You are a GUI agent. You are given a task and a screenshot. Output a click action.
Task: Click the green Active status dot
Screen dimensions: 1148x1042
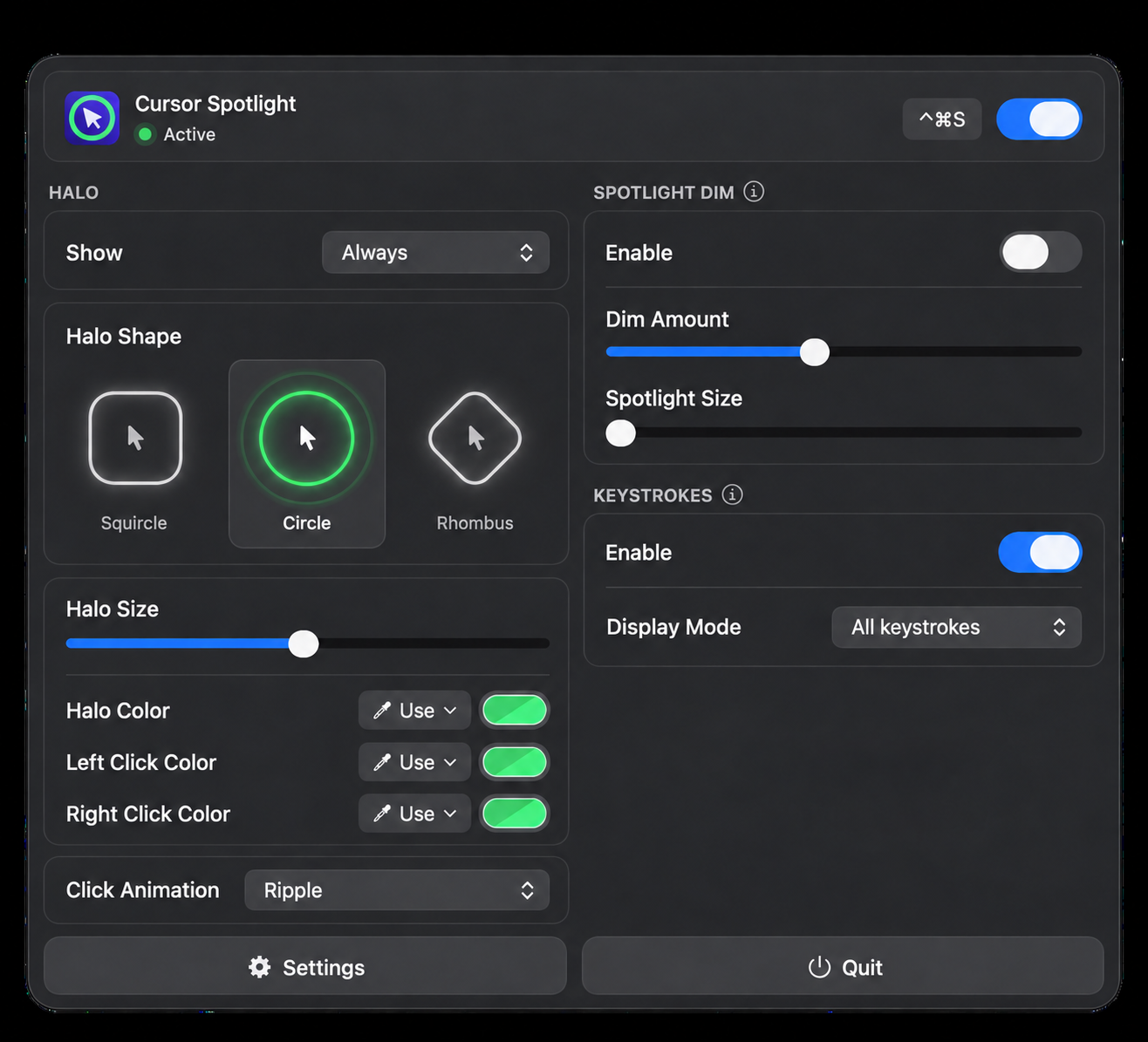point(146,134)
